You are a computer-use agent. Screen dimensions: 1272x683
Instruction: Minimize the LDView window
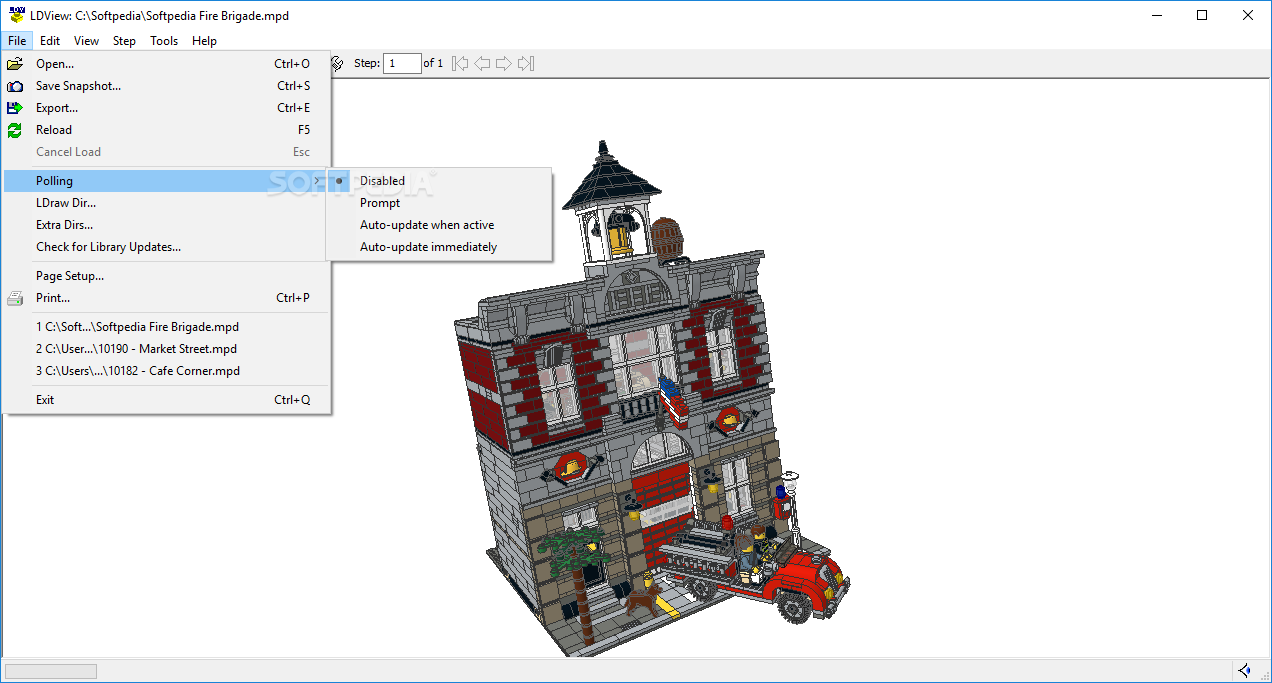click(1156, 15)
